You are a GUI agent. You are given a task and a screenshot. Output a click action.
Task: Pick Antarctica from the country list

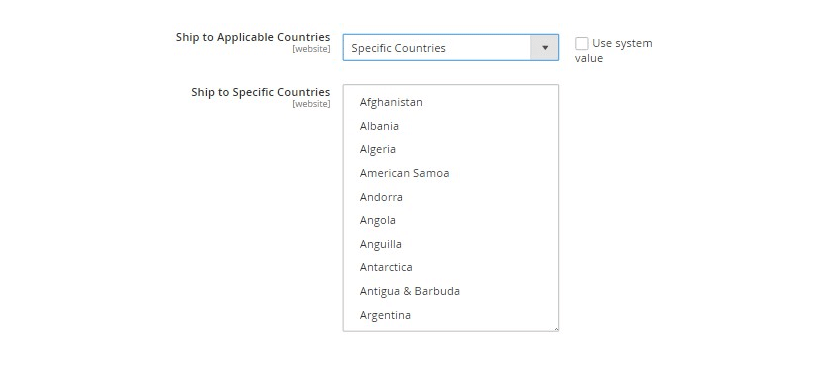[x=386, y=267]
